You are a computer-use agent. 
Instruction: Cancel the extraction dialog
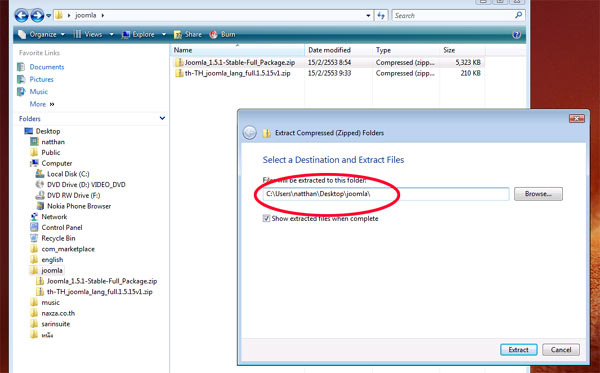click(x=561, y=350)
